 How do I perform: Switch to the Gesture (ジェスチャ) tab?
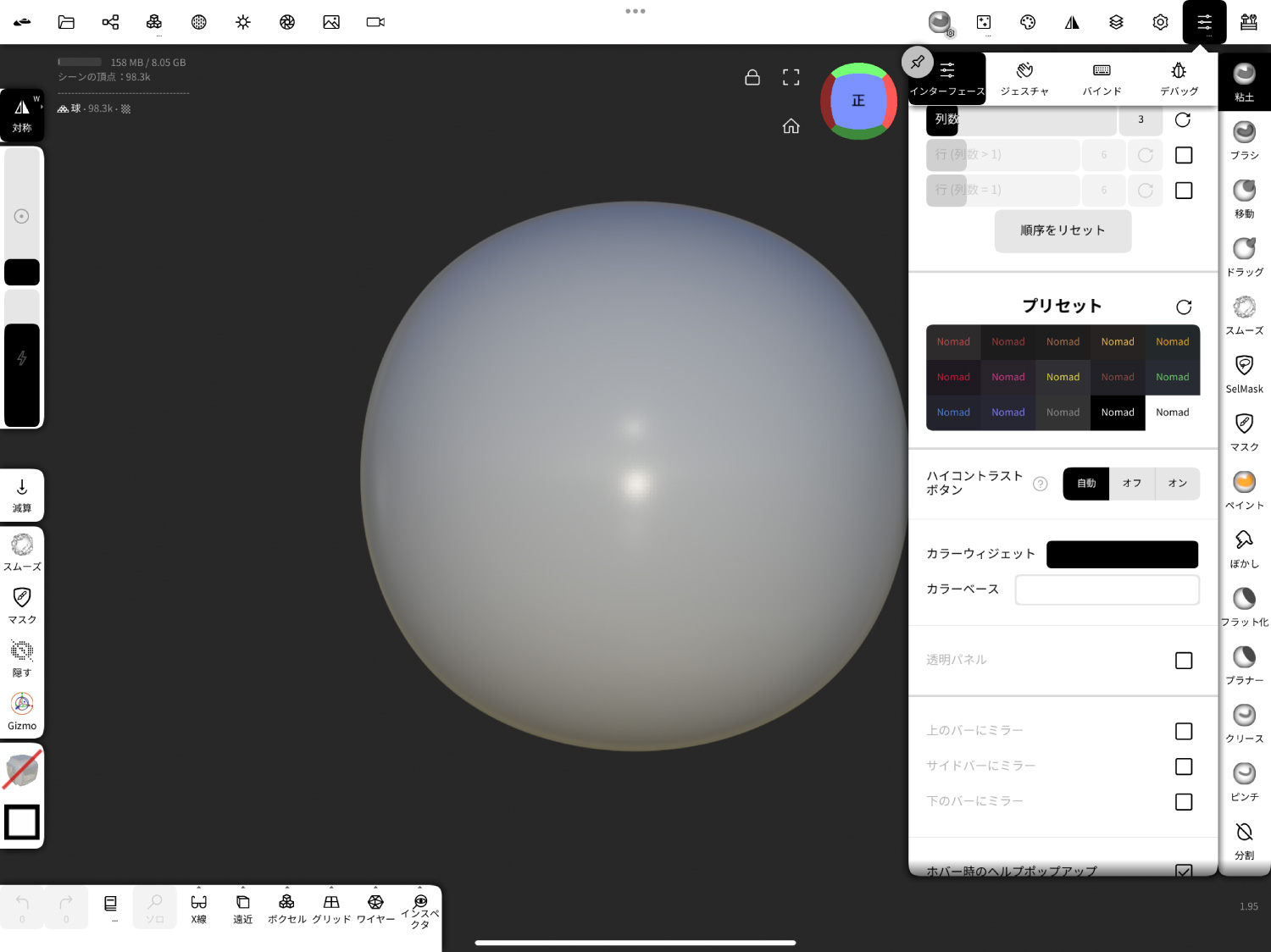[1024, 79]
